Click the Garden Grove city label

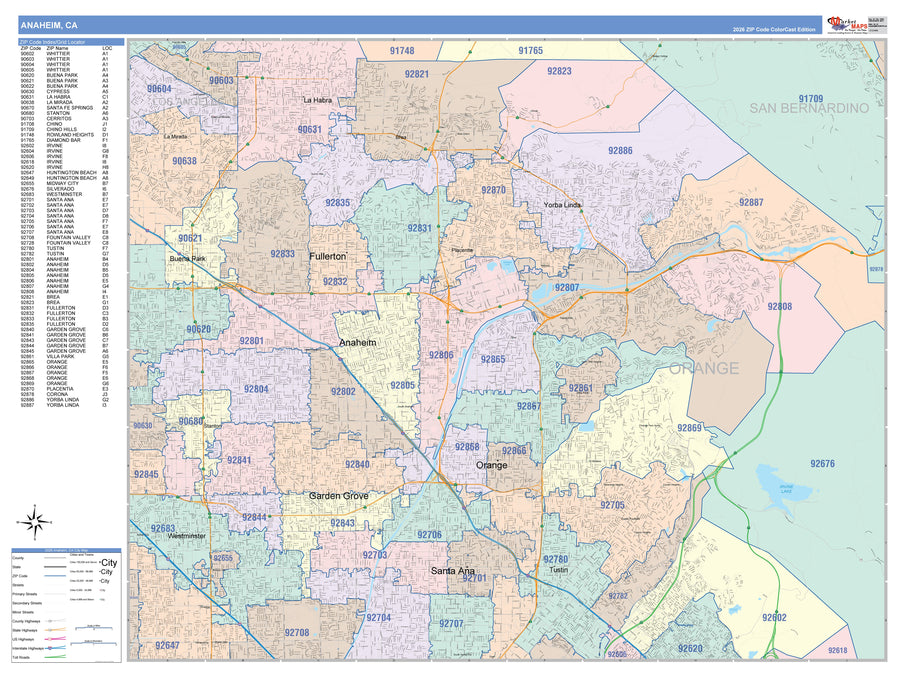click(339, 496)
